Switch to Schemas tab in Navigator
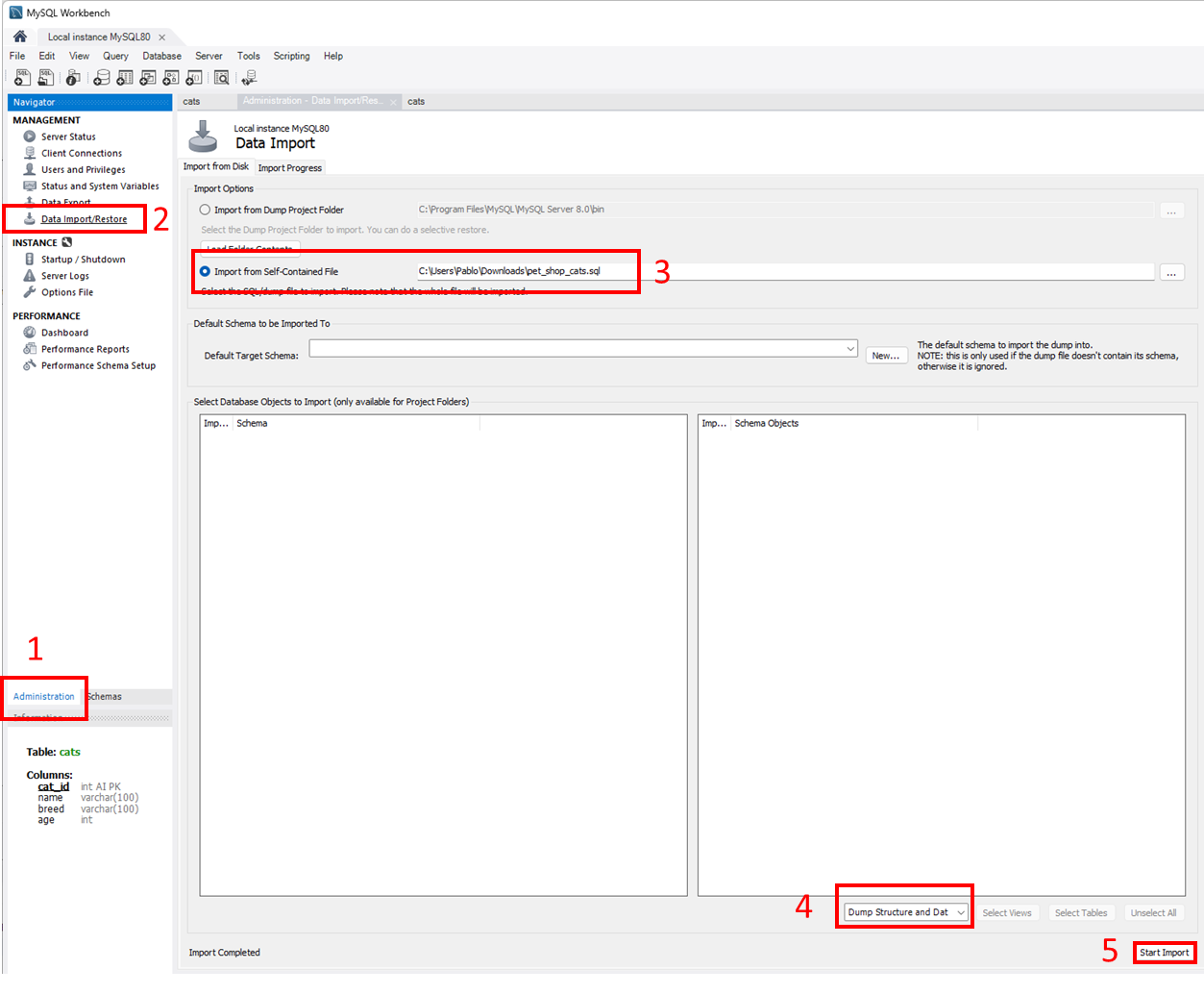The height and width of the screenshot is (994, 1204). click(x=105, y=696)
